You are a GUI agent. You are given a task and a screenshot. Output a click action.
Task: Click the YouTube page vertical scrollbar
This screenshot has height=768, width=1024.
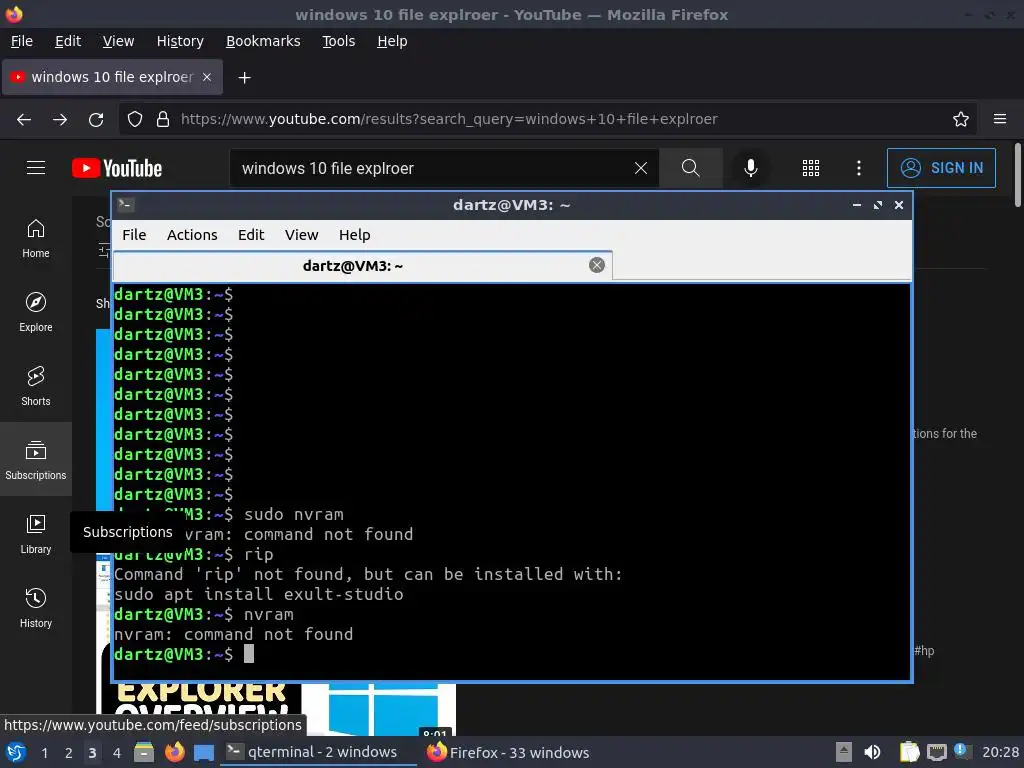(1017, 176)
